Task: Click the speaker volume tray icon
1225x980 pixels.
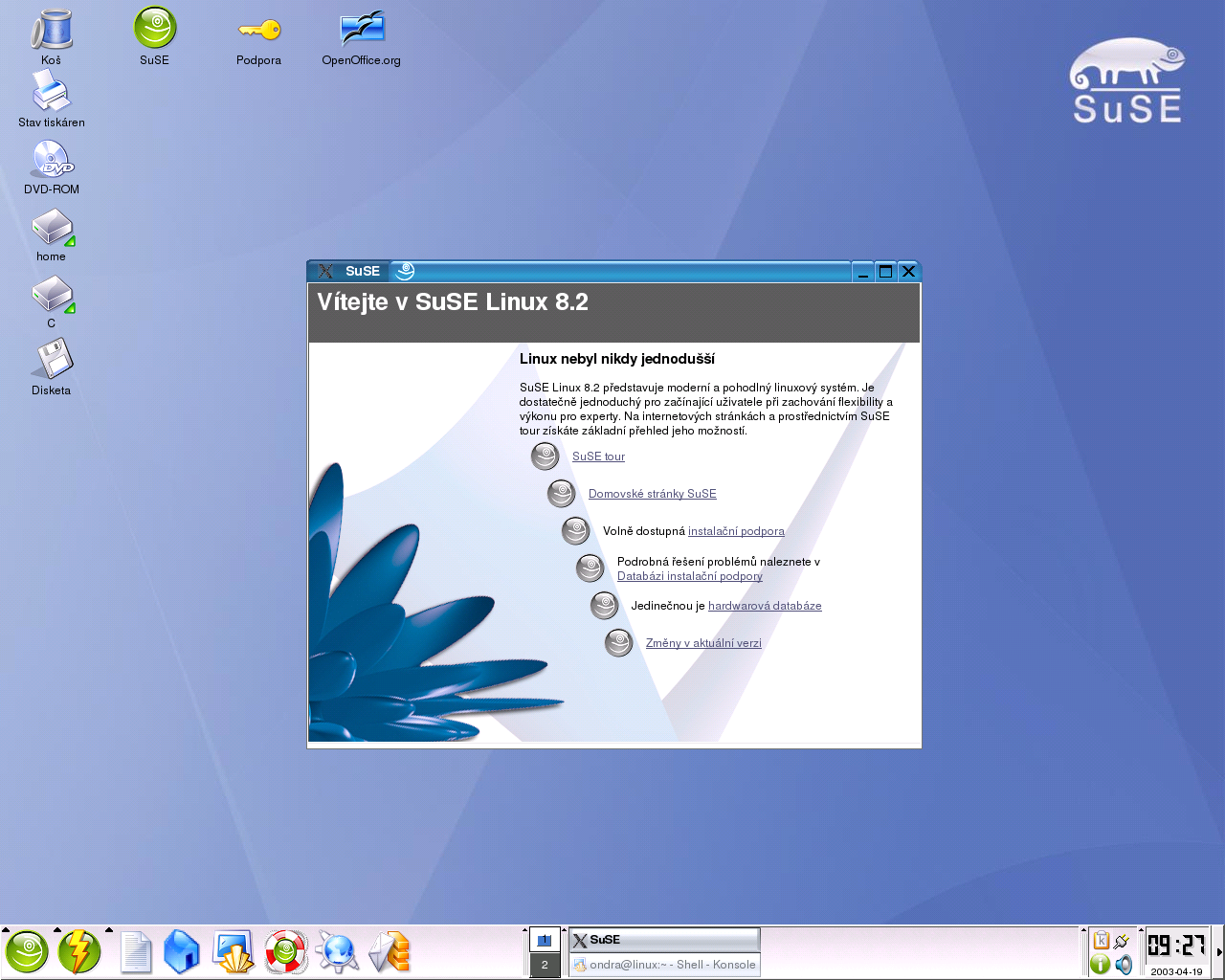Action: tap(1123, 964)
